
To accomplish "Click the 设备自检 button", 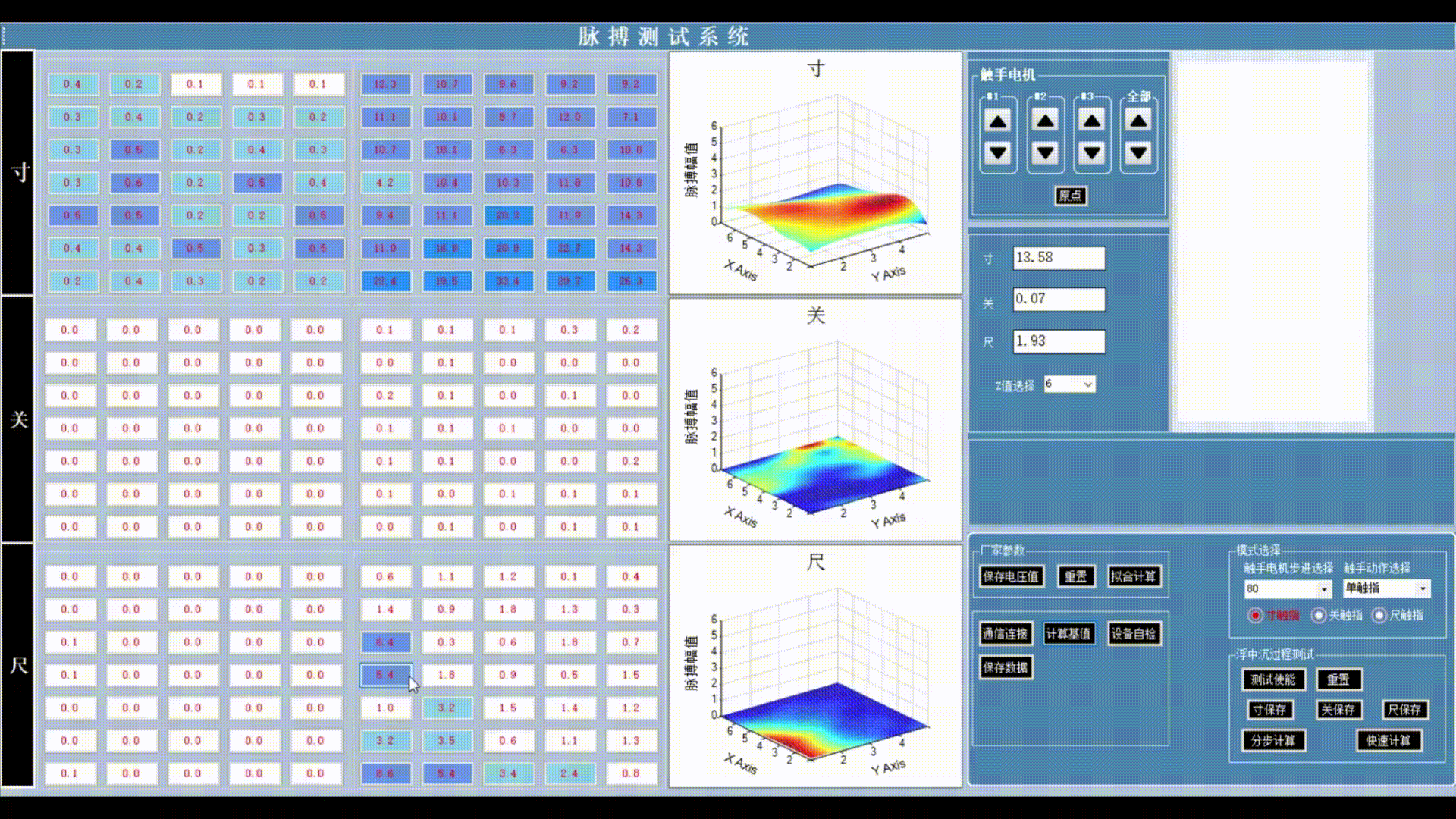I will click(x=1133, y=634).
